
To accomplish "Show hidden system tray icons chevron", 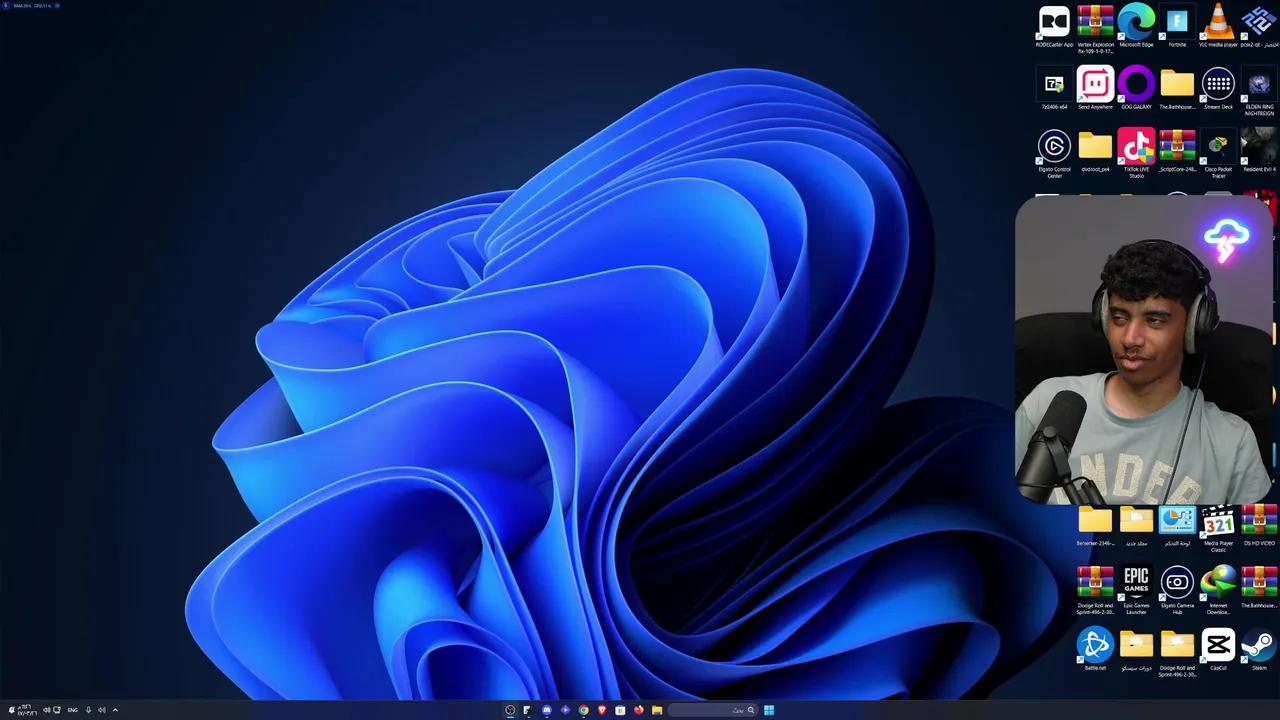I will 115,710.
